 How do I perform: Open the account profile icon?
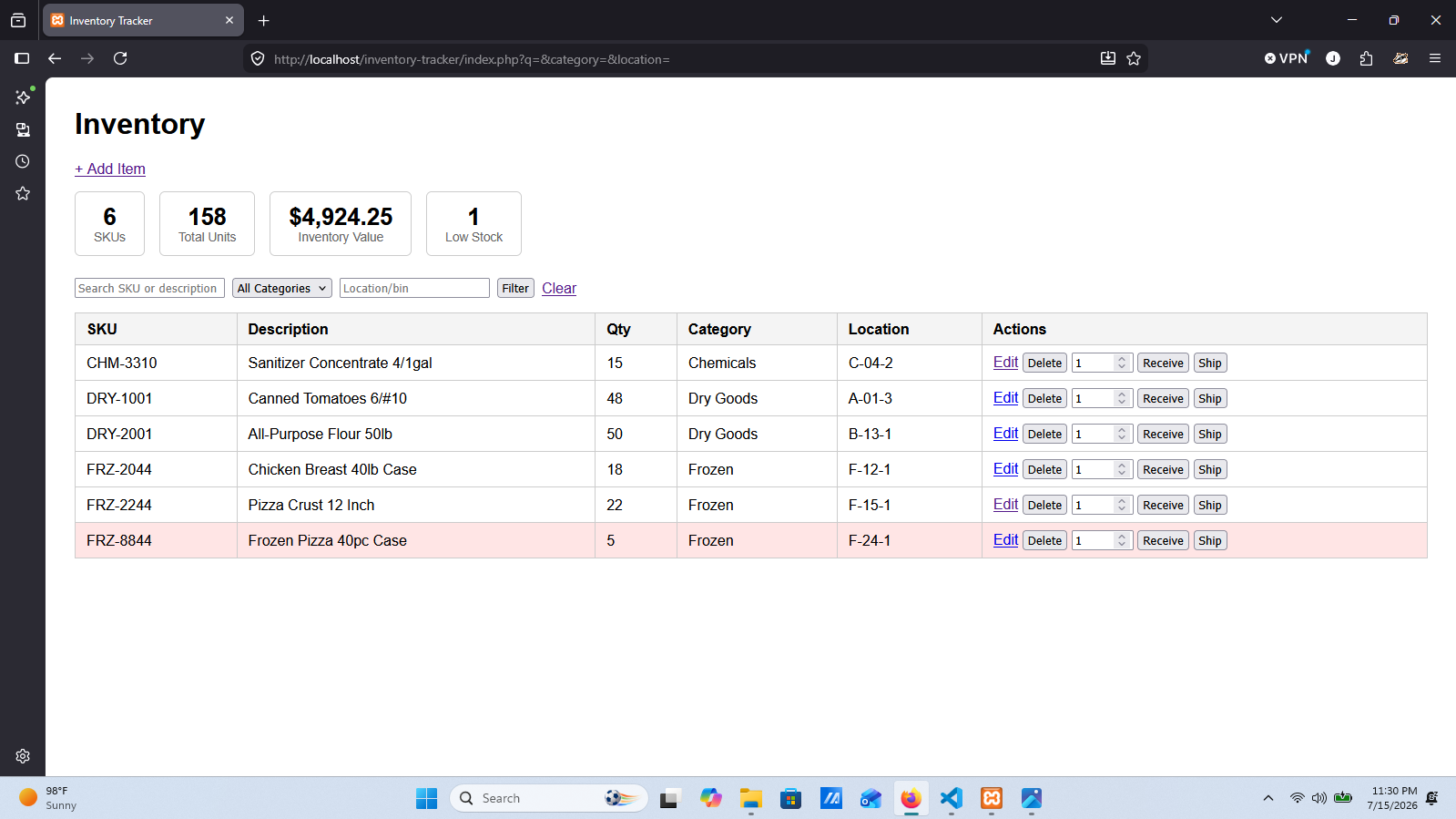[x=1333, y=58]
